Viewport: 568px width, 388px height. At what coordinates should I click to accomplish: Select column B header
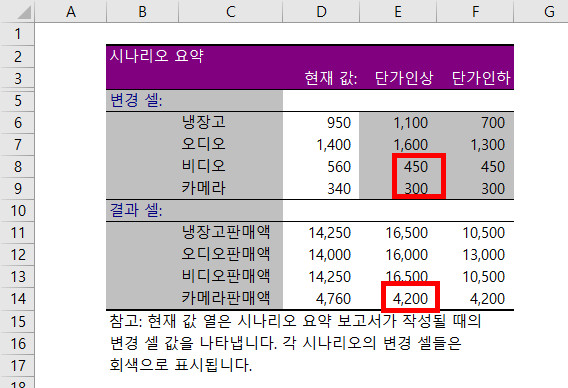pos(142,11)
